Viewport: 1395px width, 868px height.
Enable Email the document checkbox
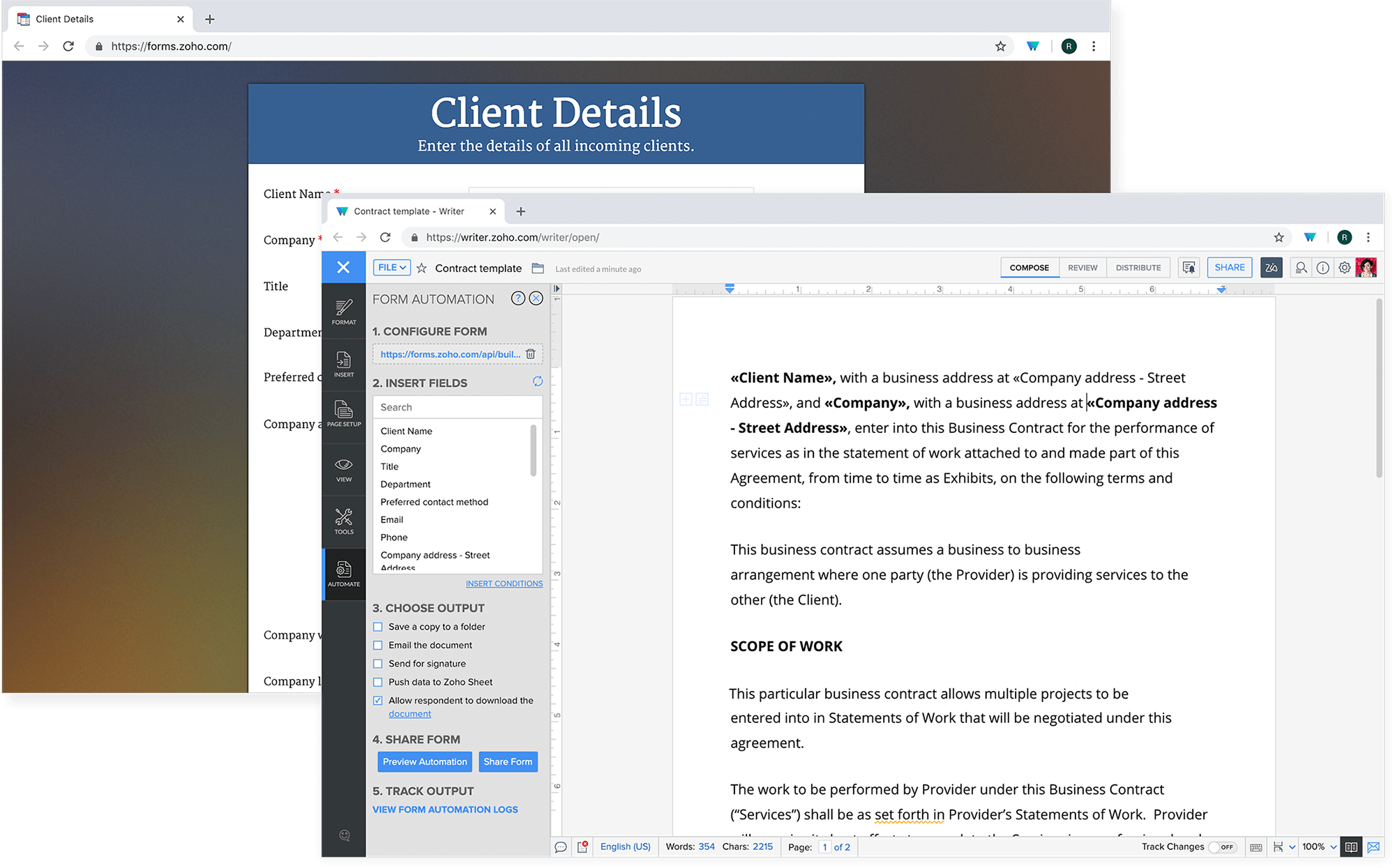point(377,644)
